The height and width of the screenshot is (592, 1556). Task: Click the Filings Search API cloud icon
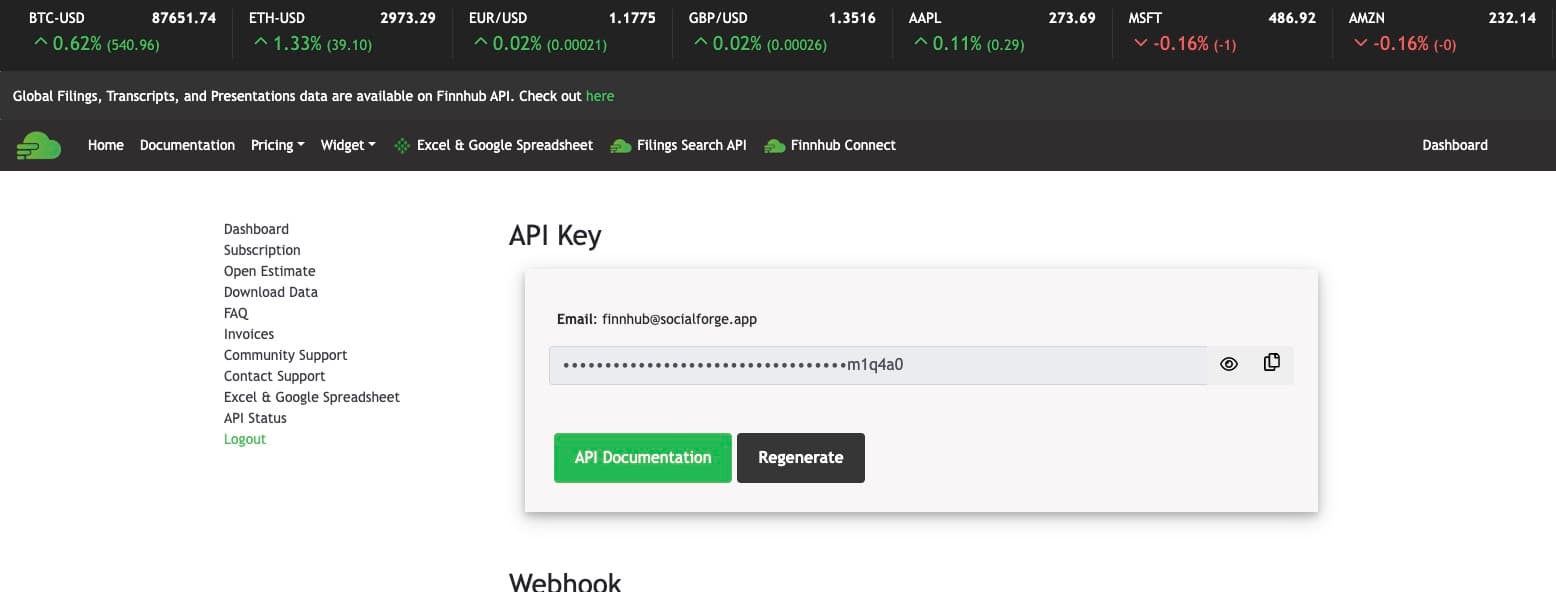coord(622,145)
